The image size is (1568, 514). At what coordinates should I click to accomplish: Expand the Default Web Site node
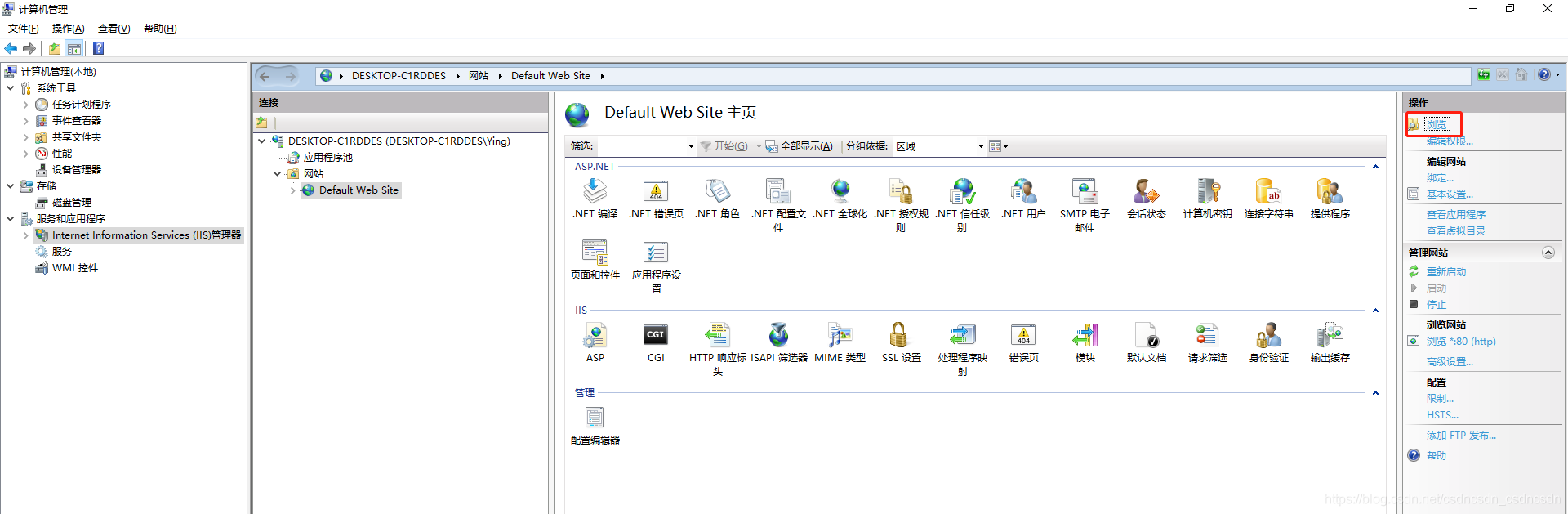pos(293,190)
